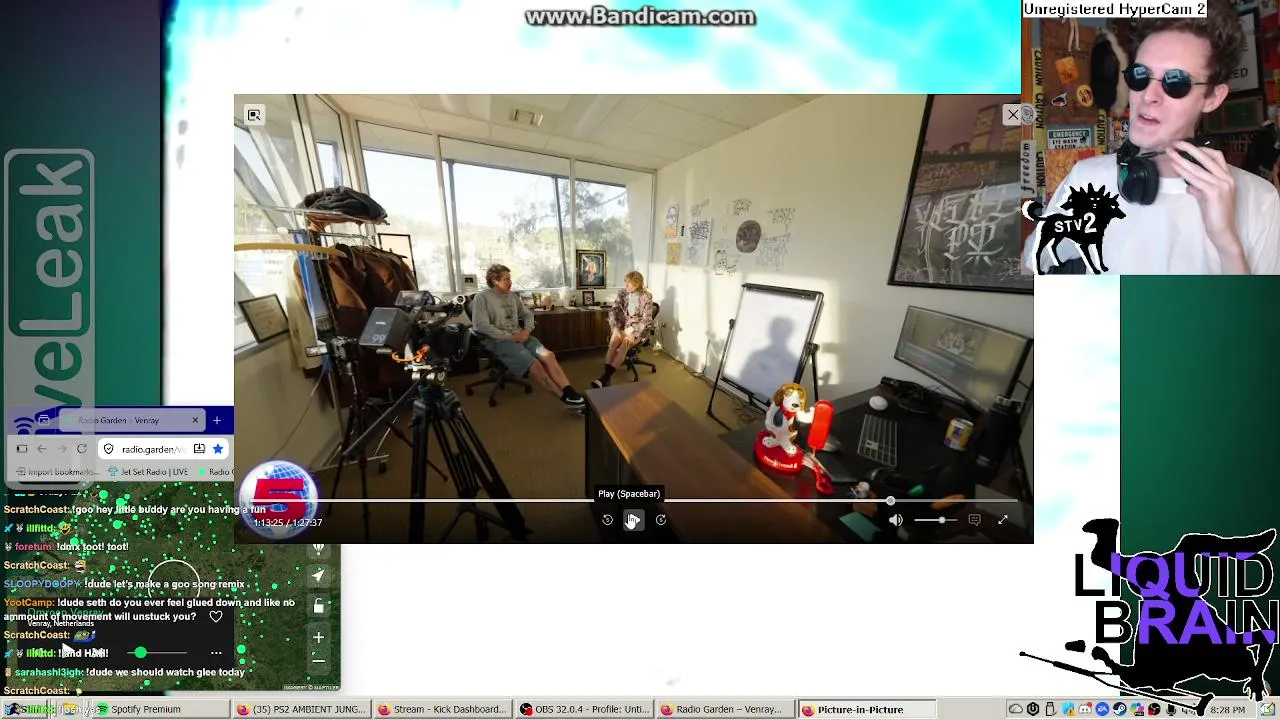Click the back-to-tab icon of the video
Viewport: 1280px width, 720px height.
254,115
